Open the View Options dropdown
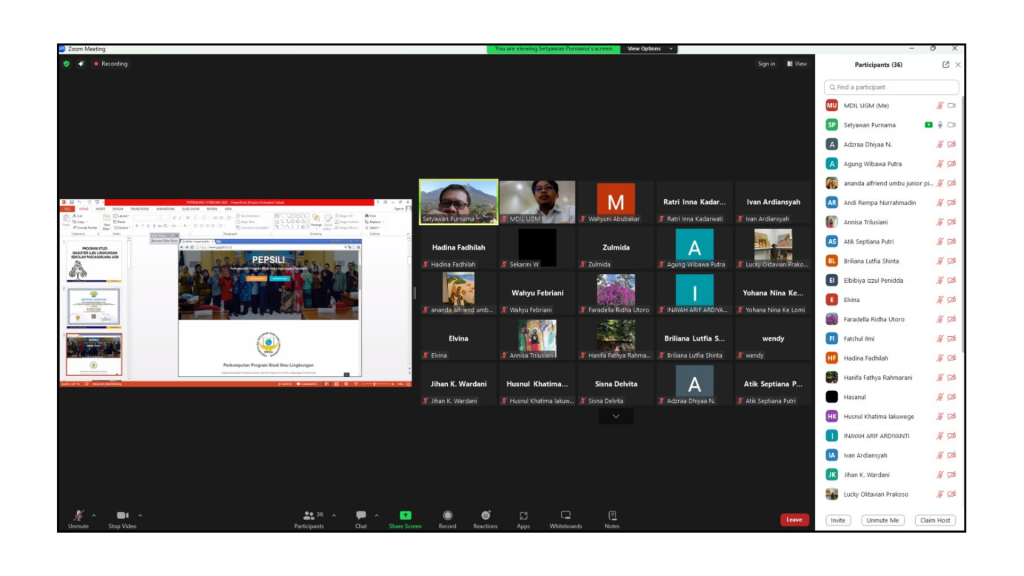 pyautogui.click(x=647, y=48)
